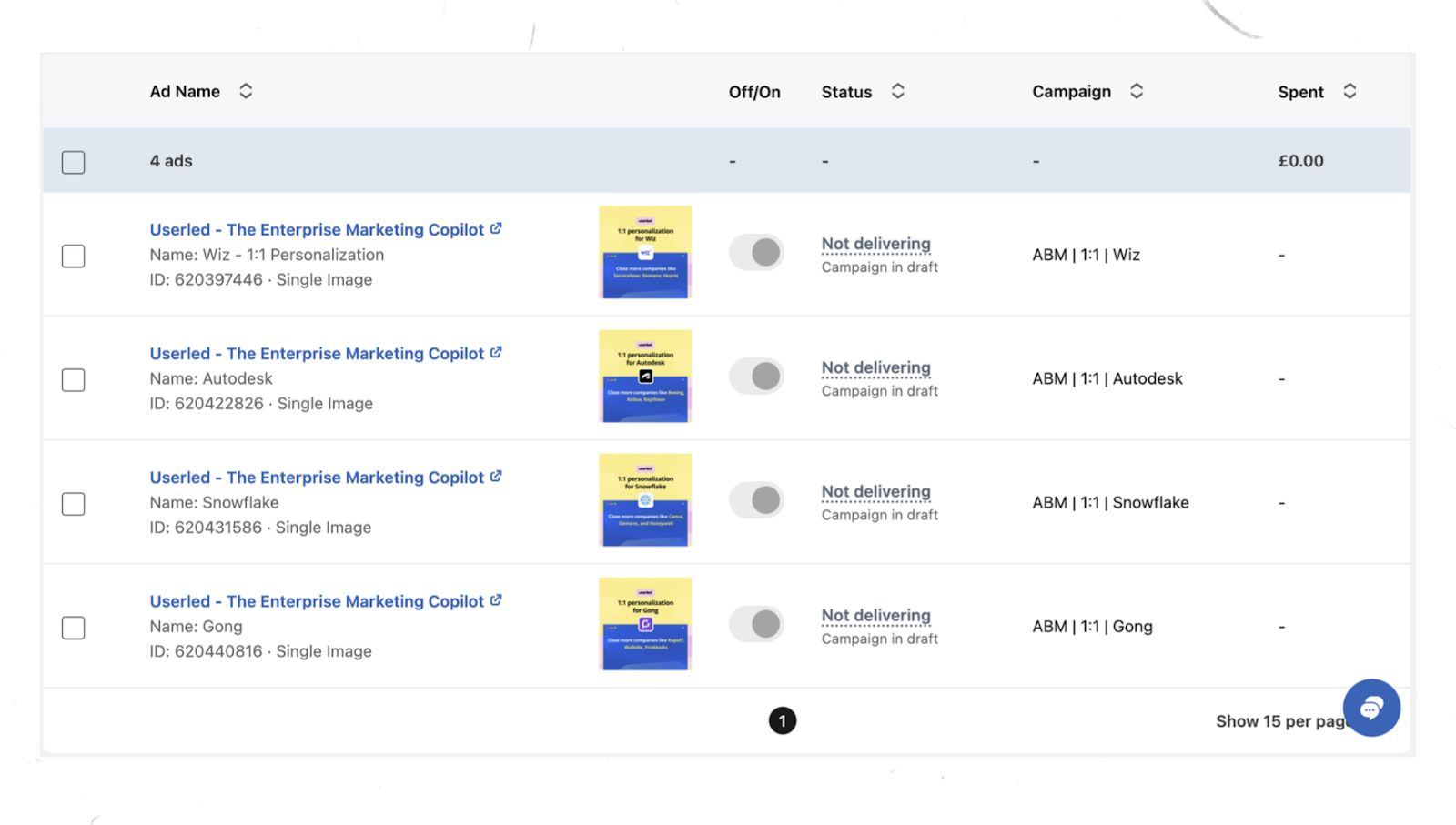Select campaign cell ABM | 1:1 | Gong
1456x825 pixels.
click(1092, 626)
